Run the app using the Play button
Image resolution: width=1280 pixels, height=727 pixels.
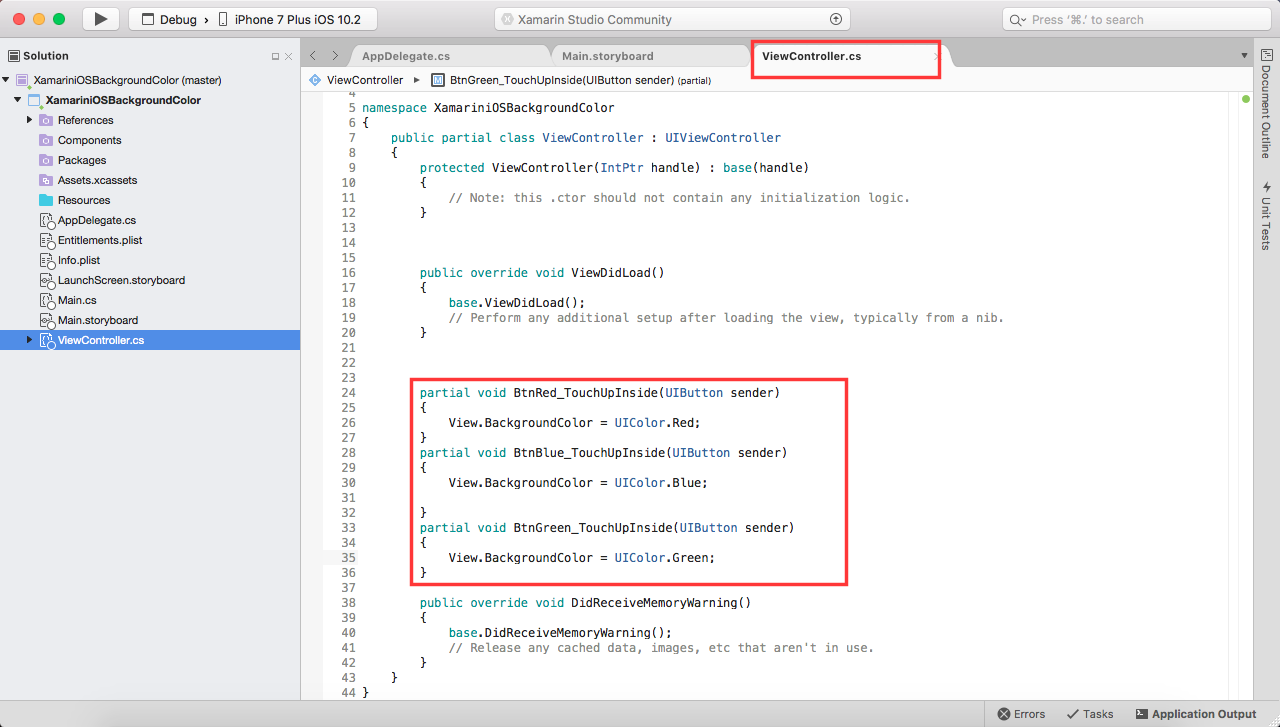(x=99, y=18)
